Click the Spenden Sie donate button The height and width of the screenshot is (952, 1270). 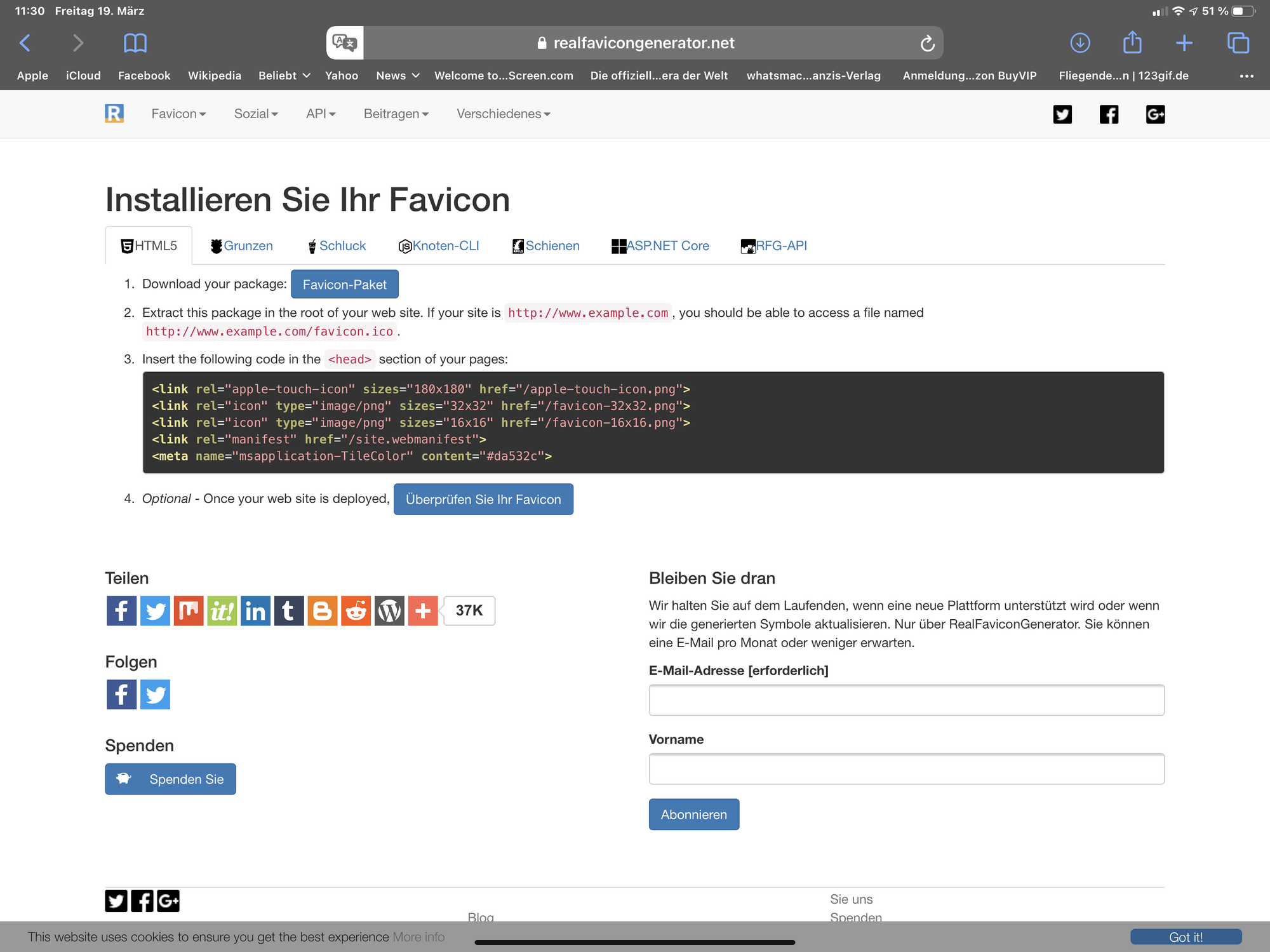(170, 779)
